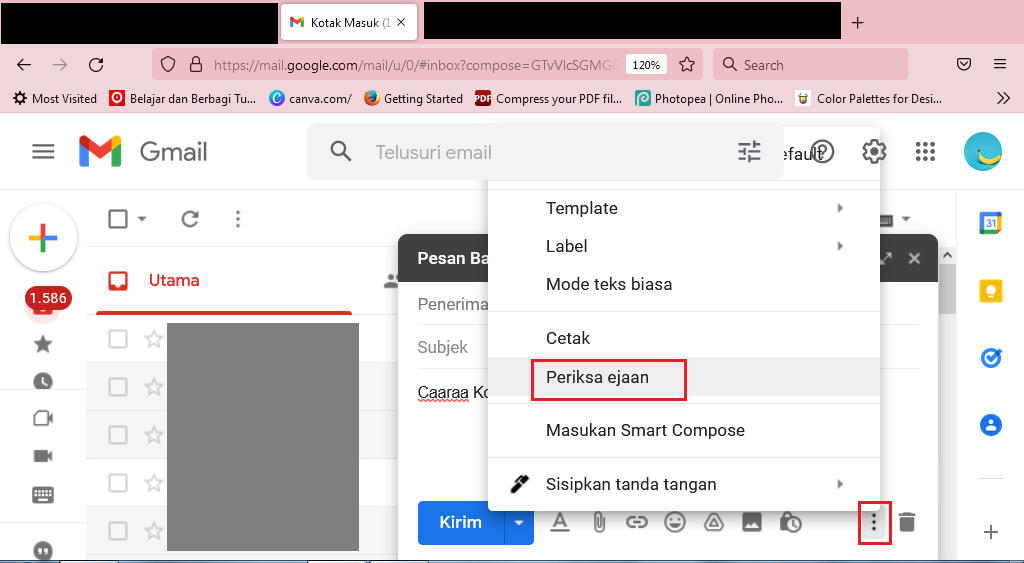Open Google Contacts side panel
Viewport: 1024px width, 563px height.
coord(991,425)
